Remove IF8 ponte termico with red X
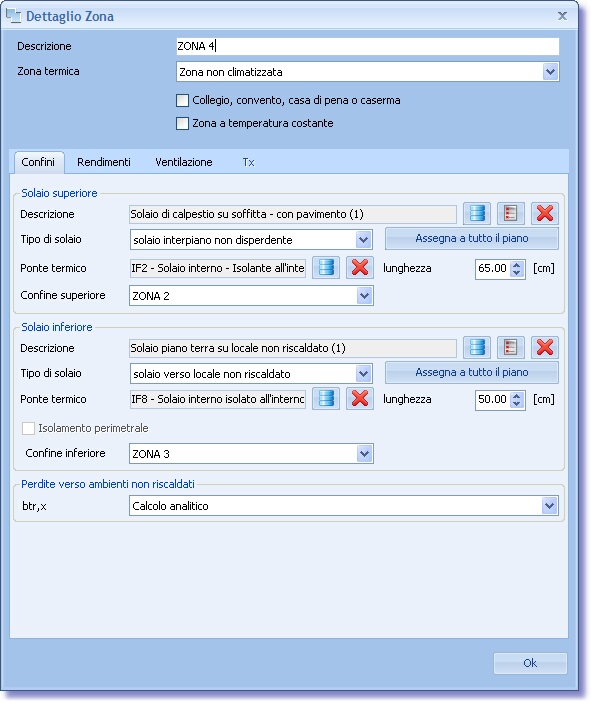 tap(360, 399)
